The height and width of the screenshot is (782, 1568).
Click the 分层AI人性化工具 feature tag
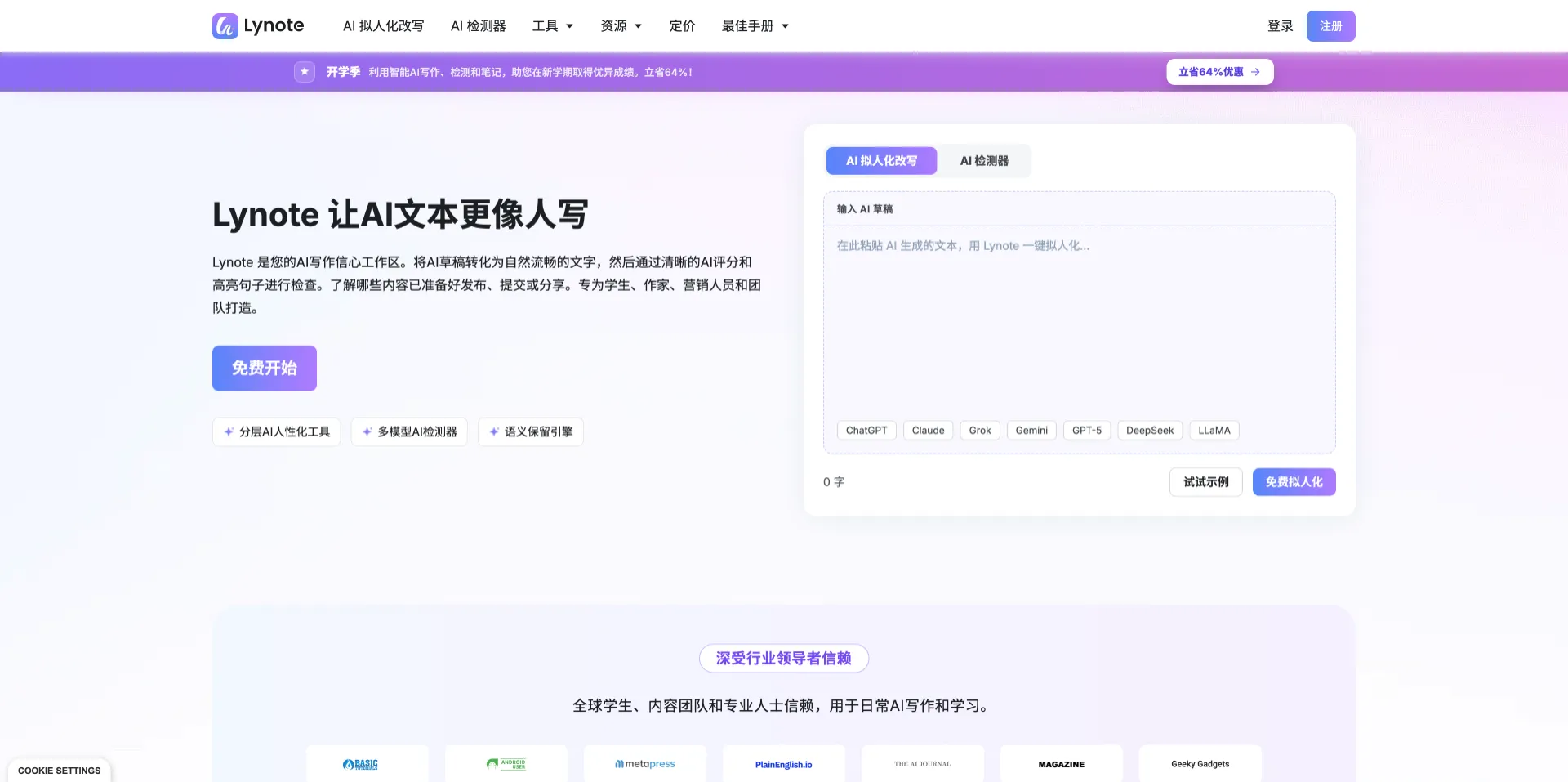[x=277, y=431]
